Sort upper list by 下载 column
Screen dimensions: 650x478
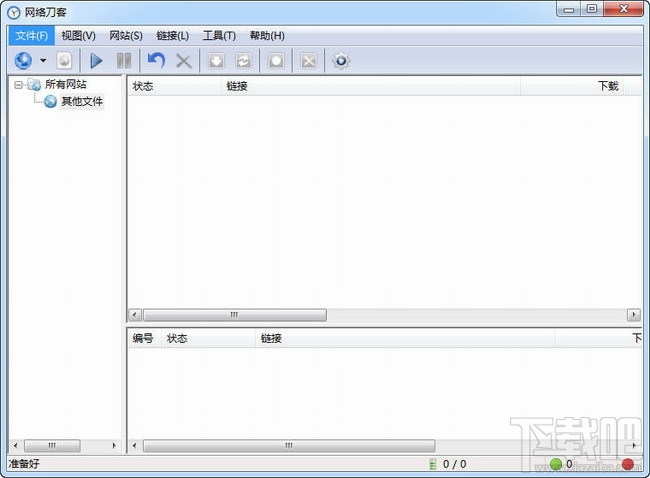(x=573, y=86)
